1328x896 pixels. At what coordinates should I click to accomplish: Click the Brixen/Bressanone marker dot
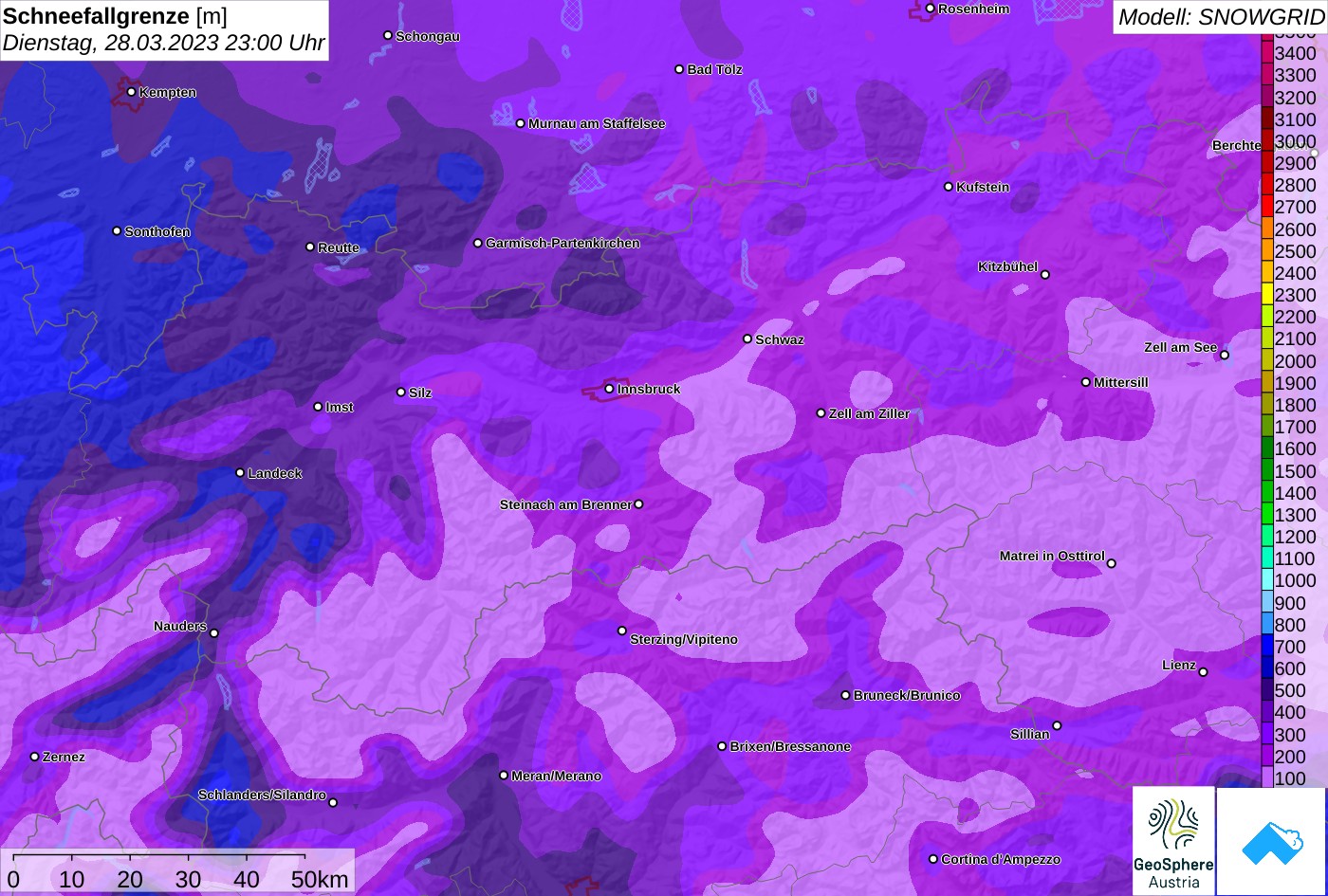tap(722, 746)
